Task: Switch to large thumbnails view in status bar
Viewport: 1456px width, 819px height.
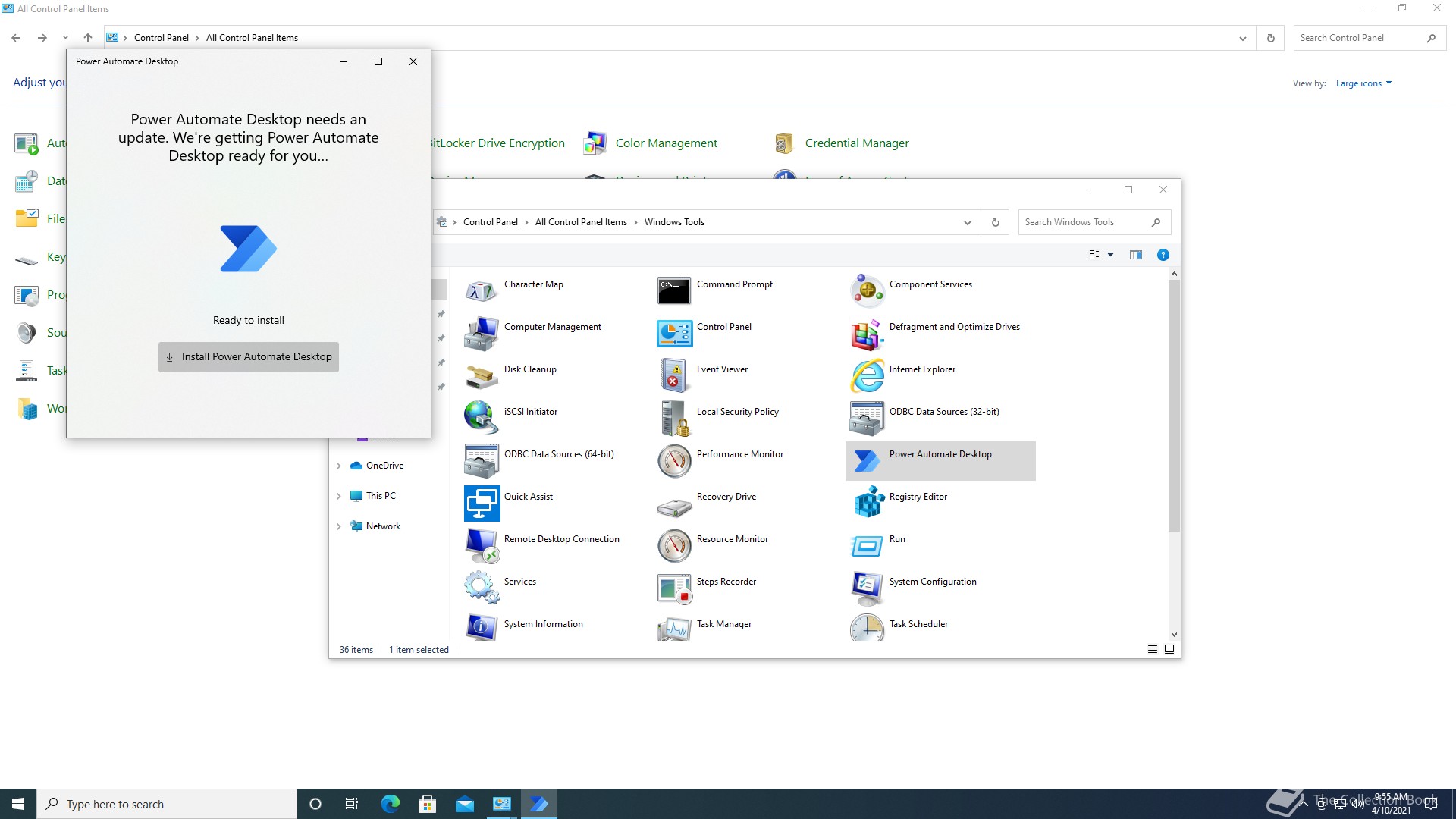Action: (1169, 649)
